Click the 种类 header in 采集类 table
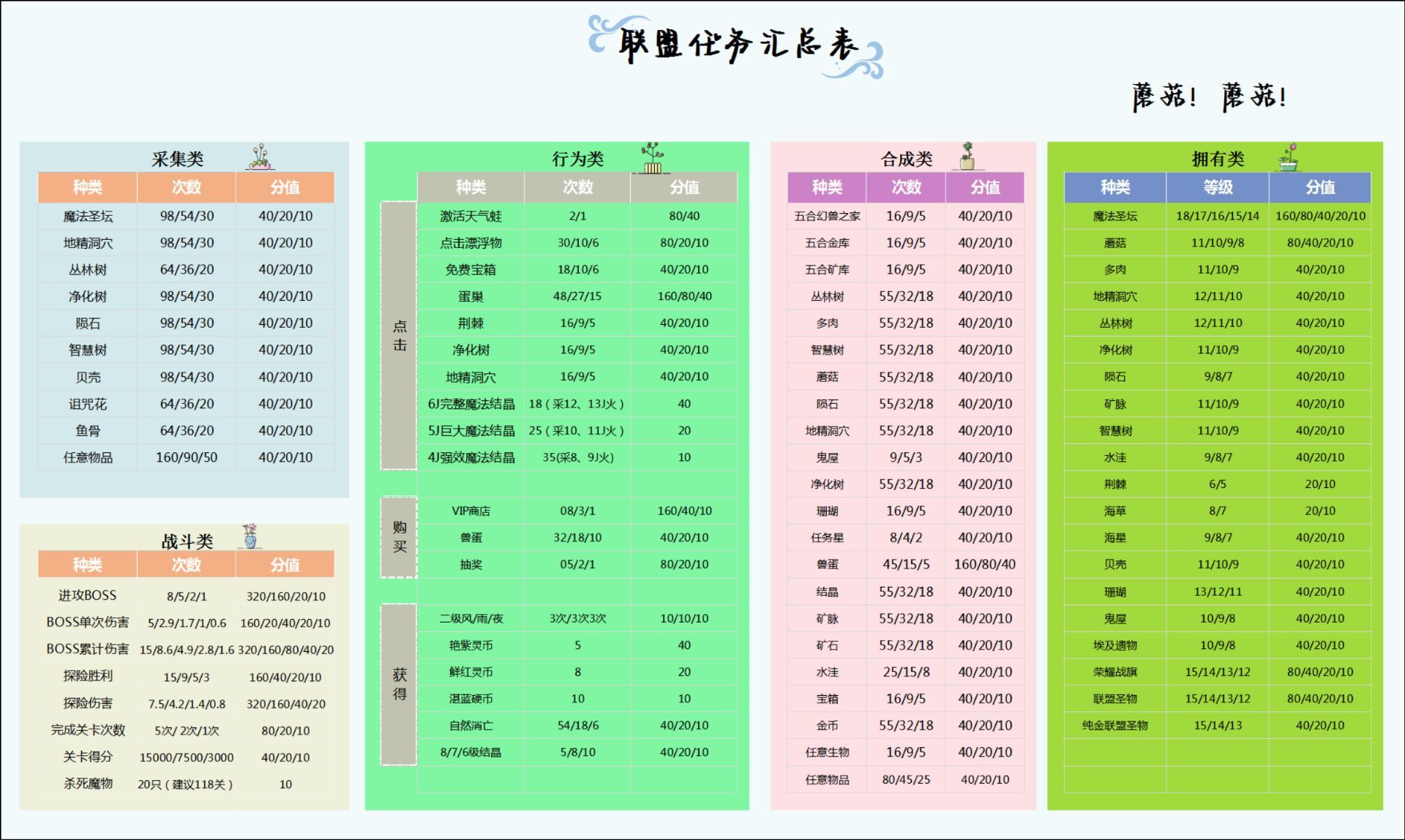This screenshot has height=840, width=1405. 87,187
